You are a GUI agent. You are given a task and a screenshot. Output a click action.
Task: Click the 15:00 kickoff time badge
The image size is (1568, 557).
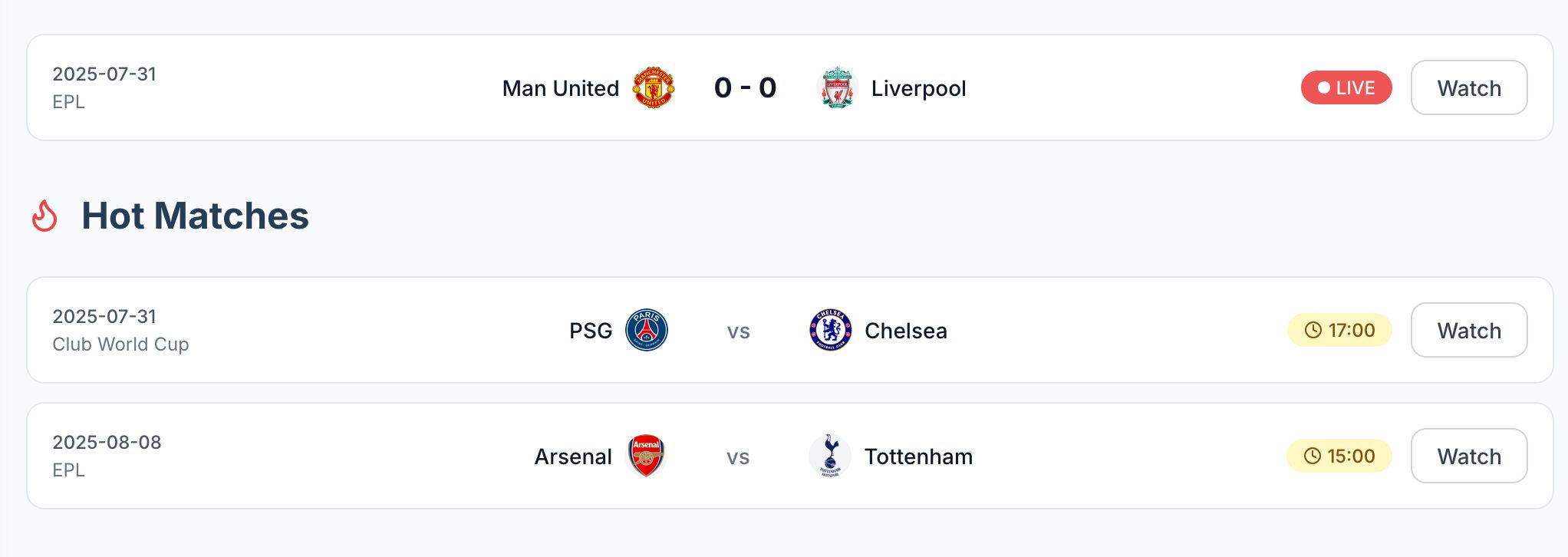1339,456
